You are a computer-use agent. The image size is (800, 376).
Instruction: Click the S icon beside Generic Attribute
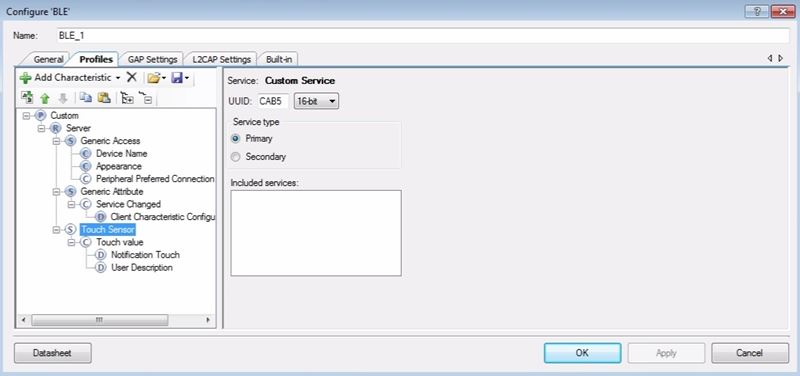(x=71, y=191)
